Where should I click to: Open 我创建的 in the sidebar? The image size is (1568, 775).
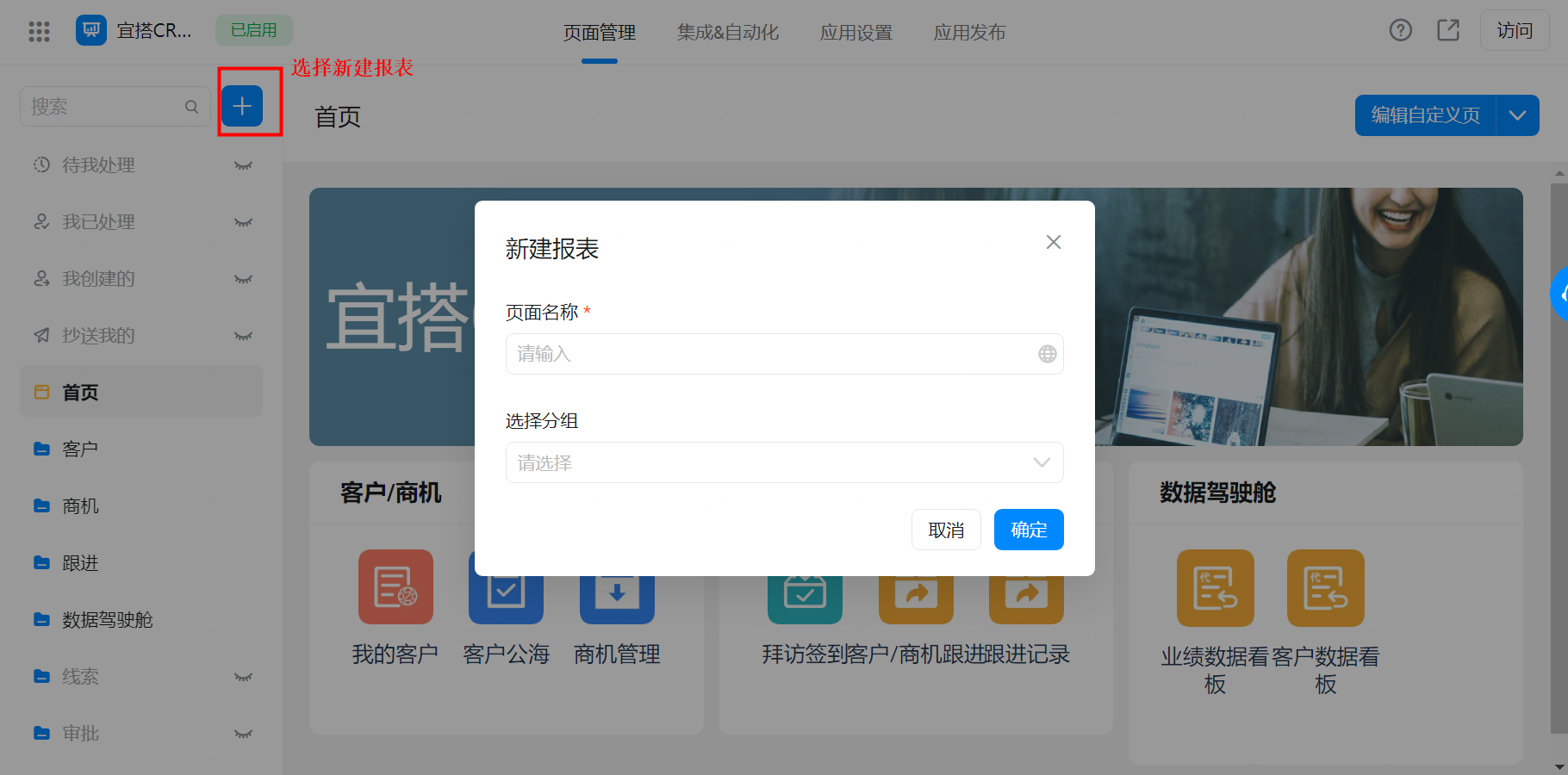141,279
